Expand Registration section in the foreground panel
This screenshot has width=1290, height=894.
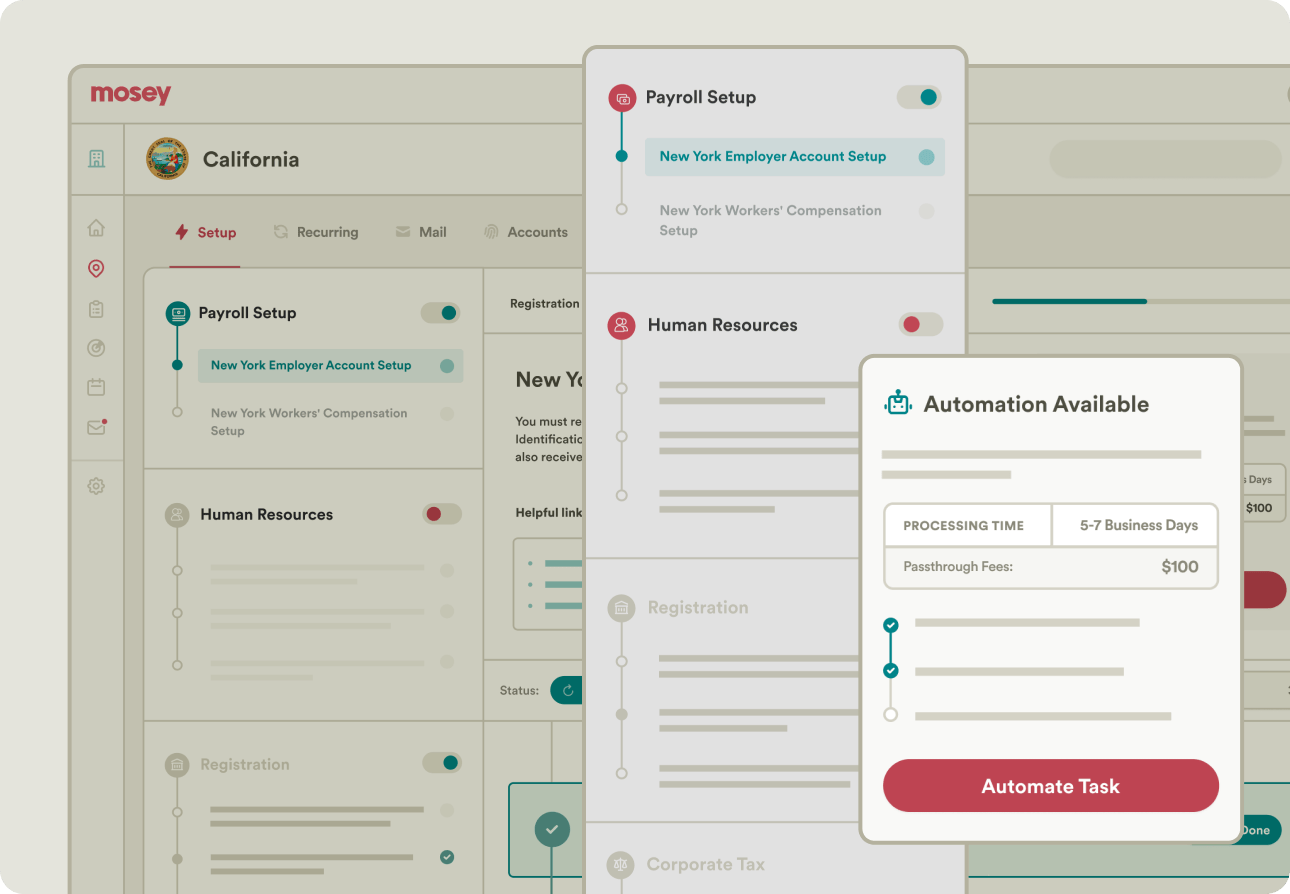[x=697, y=607]
